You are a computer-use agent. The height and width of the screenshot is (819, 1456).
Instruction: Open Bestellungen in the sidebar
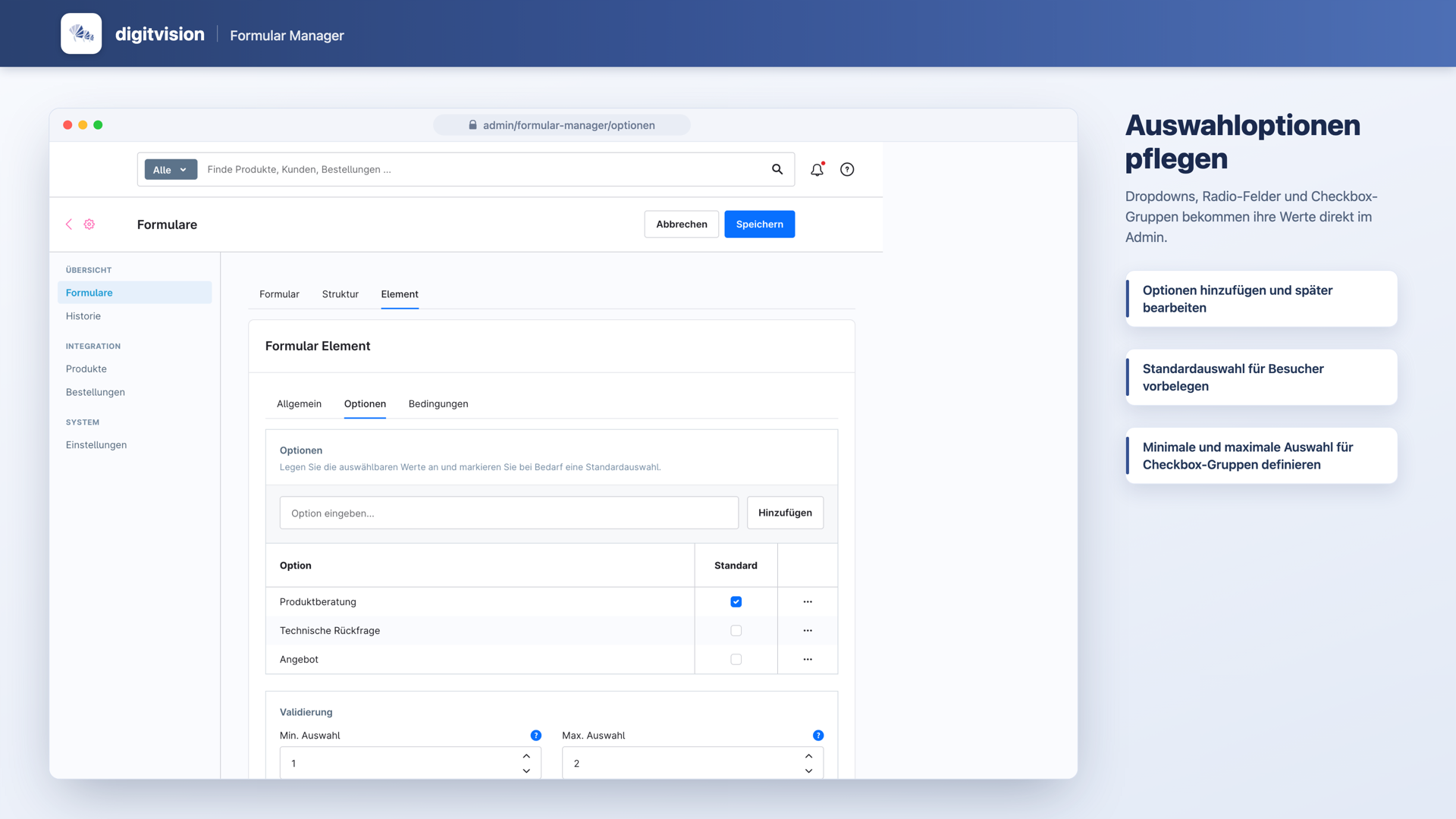(x=96, y=392)
